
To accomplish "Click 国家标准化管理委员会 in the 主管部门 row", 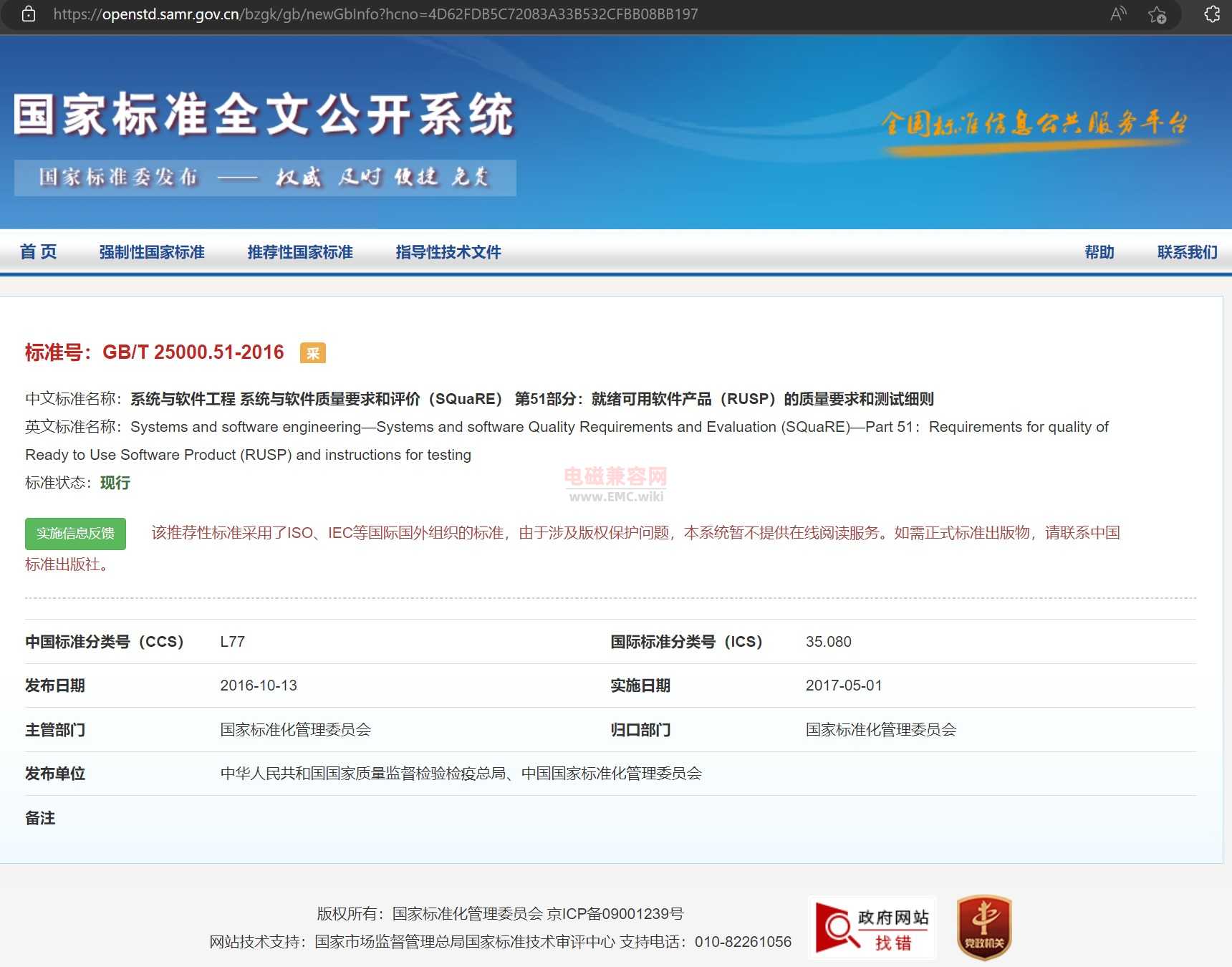I will coord(295,730).
